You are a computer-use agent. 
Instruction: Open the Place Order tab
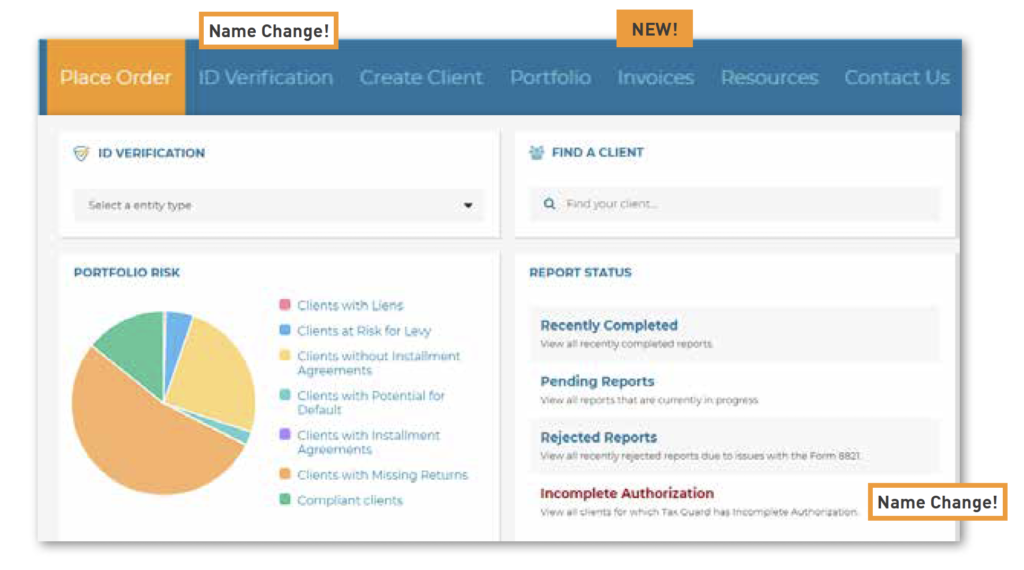click(x=115, y=78)
